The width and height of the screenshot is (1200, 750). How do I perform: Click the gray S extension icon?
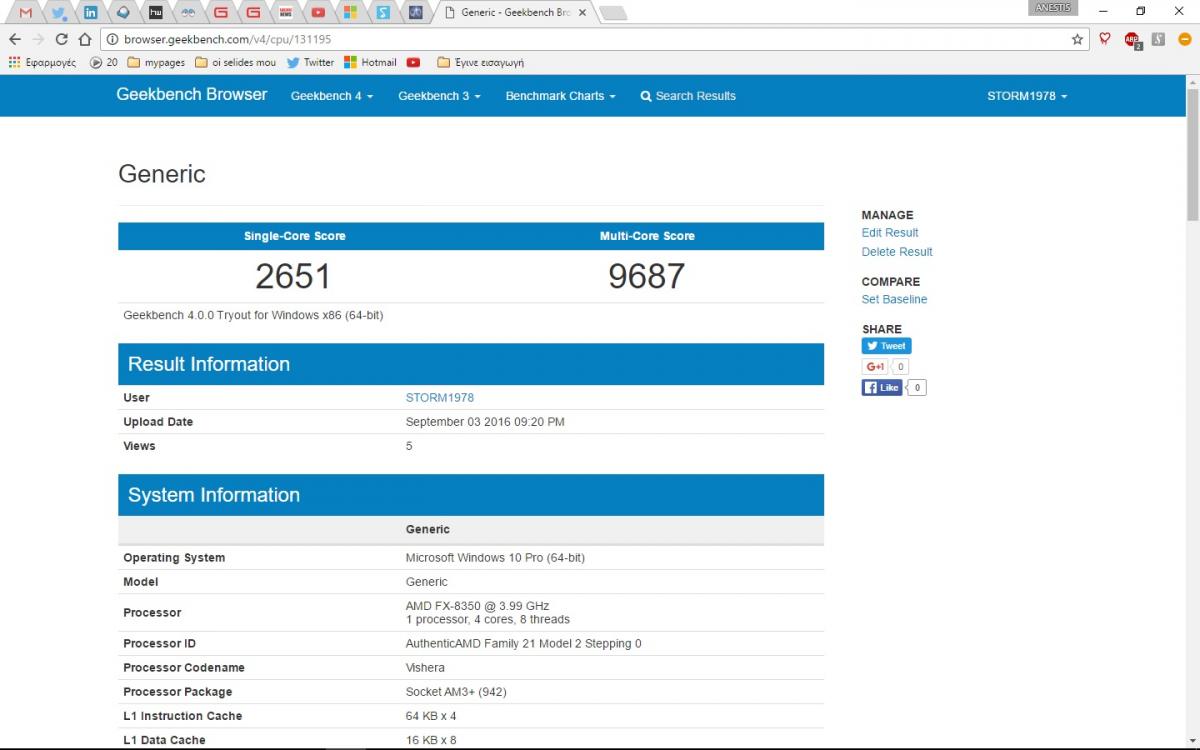(1158, 39)
